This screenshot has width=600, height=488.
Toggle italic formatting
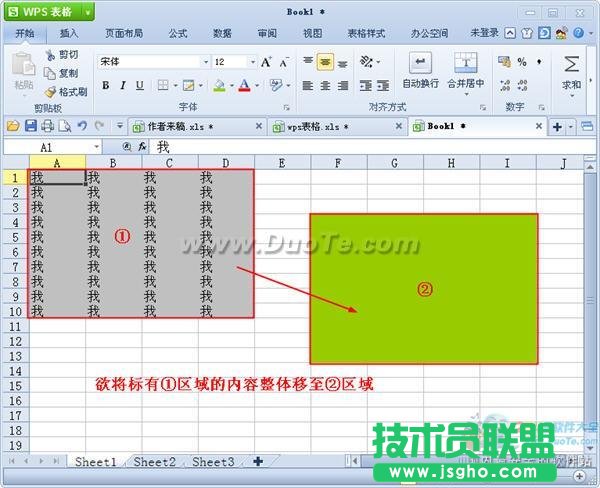point(123,85)
